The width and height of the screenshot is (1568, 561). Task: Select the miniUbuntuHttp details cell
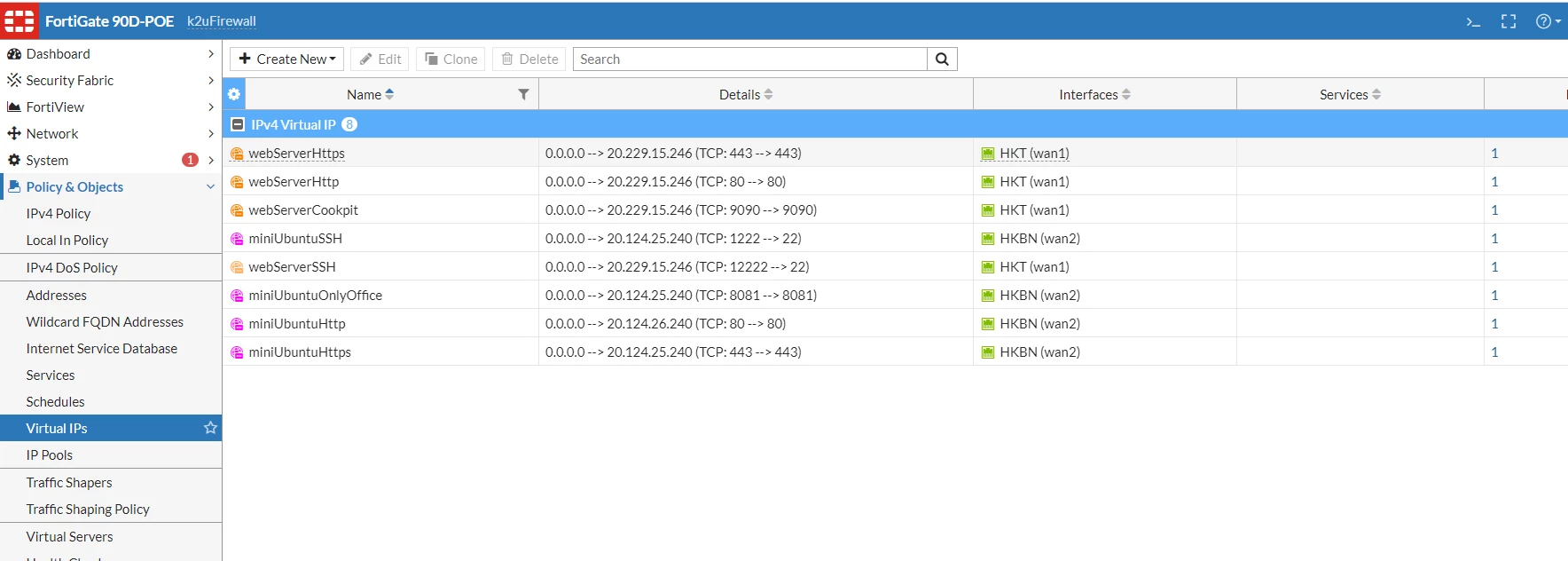(x=756, y=324)
